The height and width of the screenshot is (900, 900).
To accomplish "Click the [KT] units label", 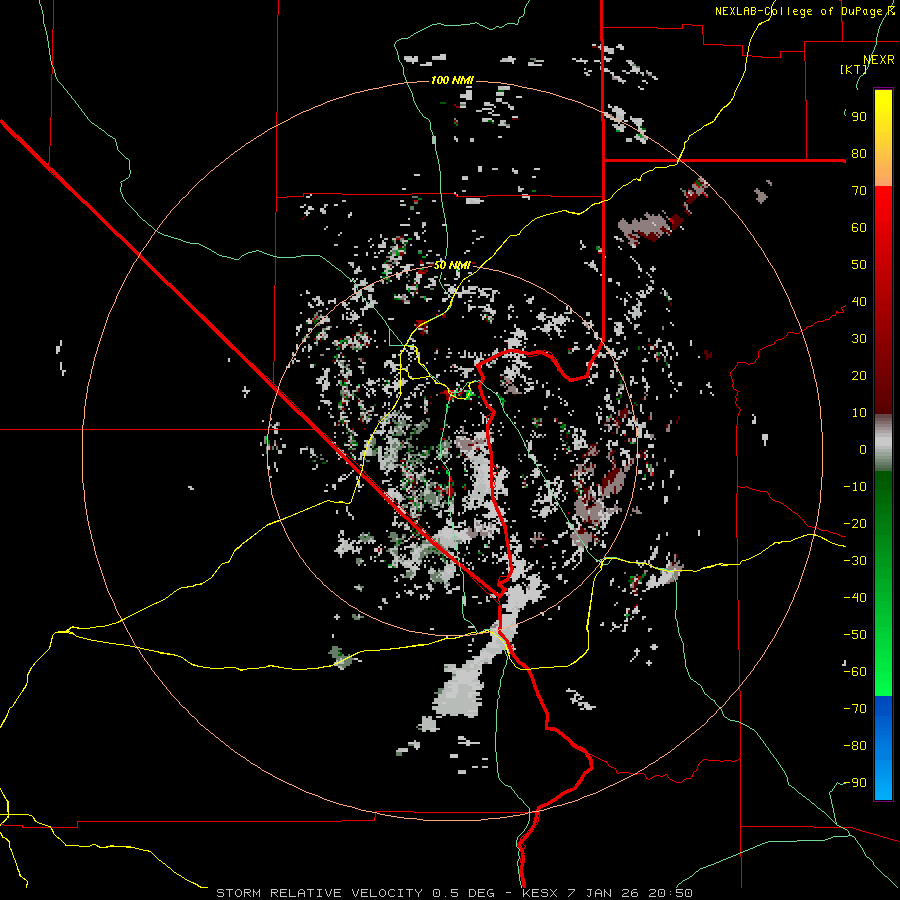I will point(853,69).
